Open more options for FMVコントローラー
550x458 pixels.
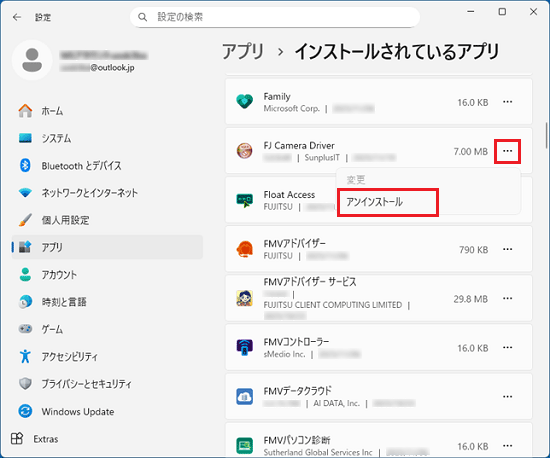coord(508,348)
